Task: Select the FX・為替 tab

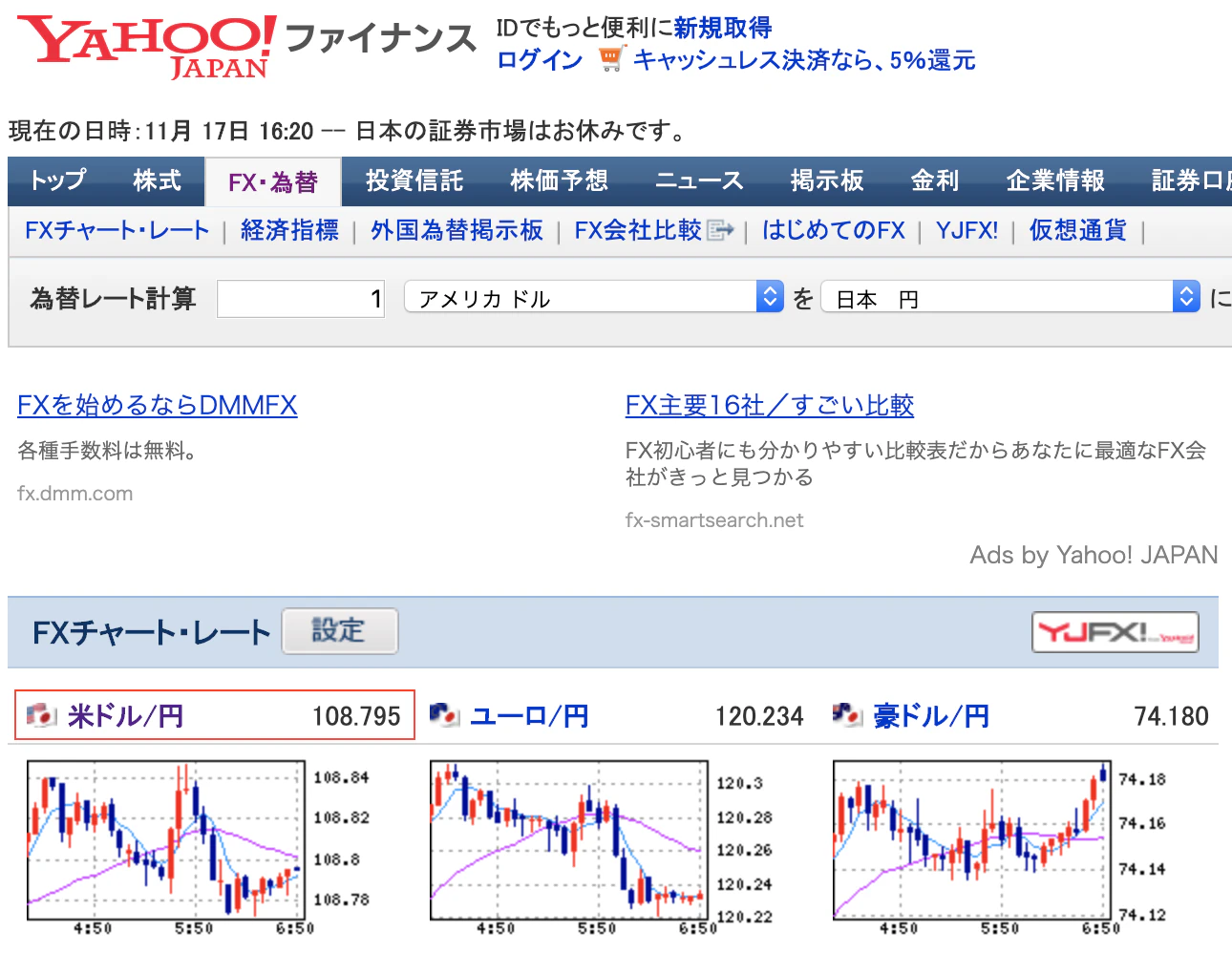Action: coord(273,181)
